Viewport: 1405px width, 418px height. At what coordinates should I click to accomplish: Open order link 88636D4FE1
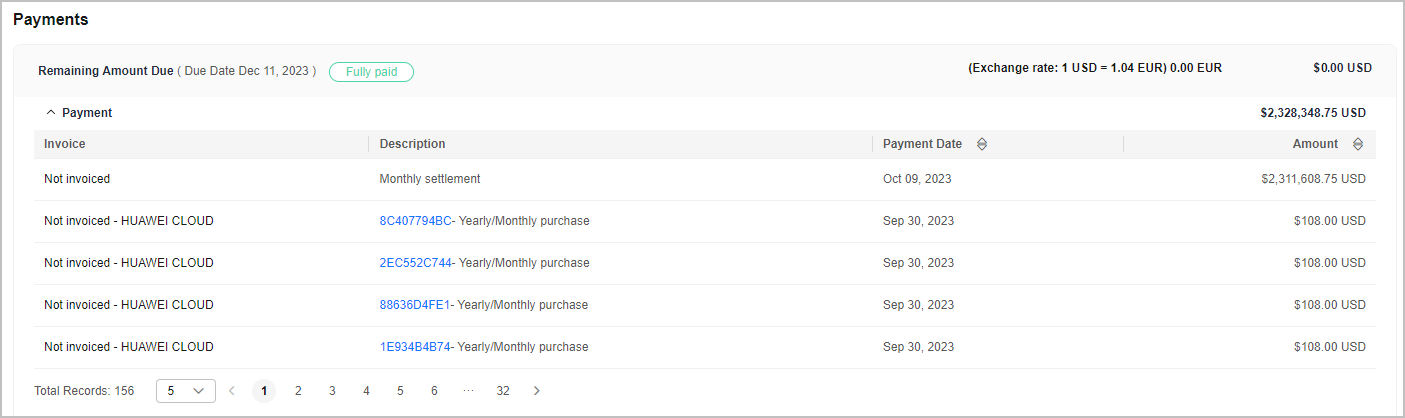coord(415,305)
